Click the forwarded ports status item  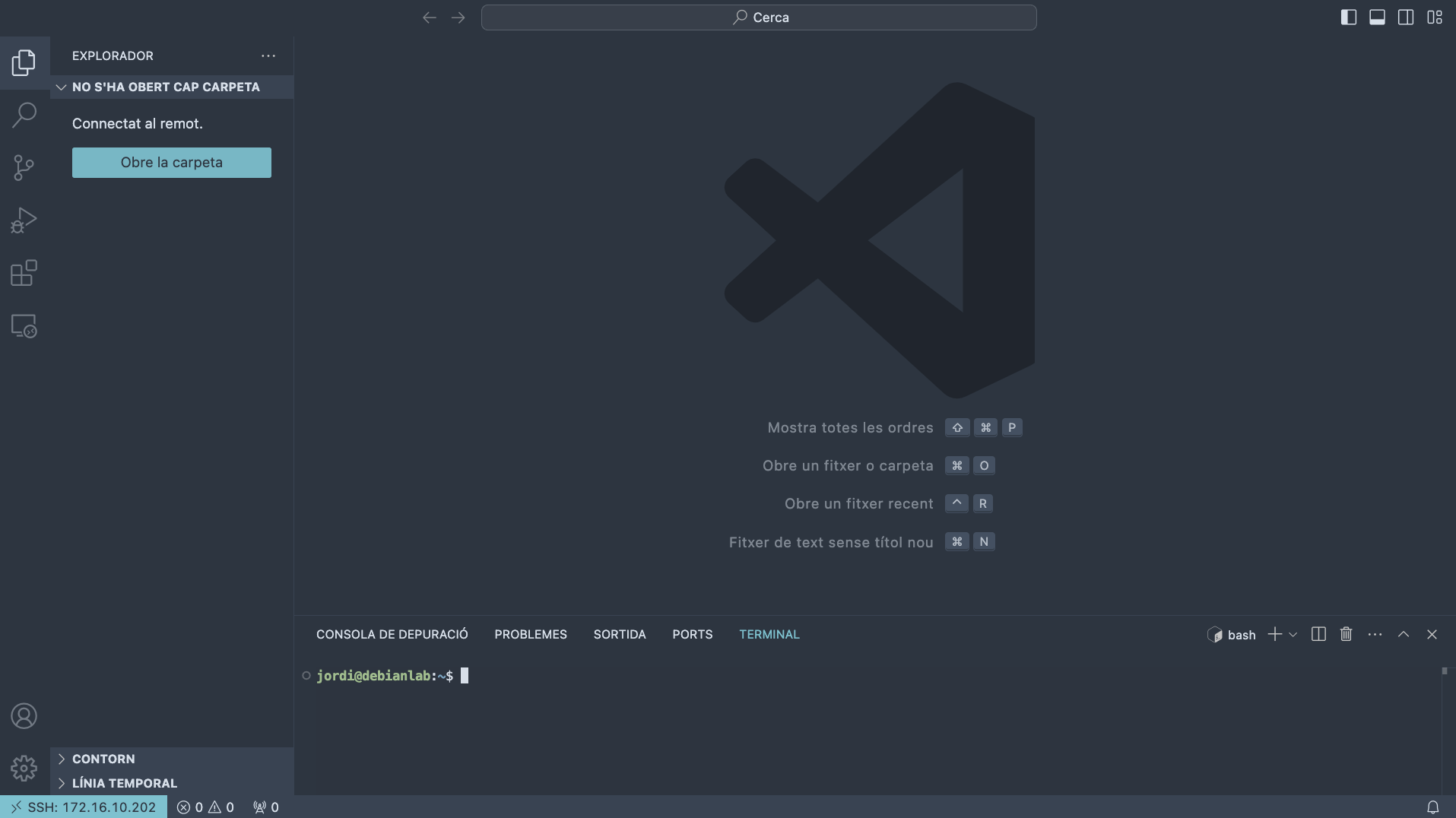(266, 807)
